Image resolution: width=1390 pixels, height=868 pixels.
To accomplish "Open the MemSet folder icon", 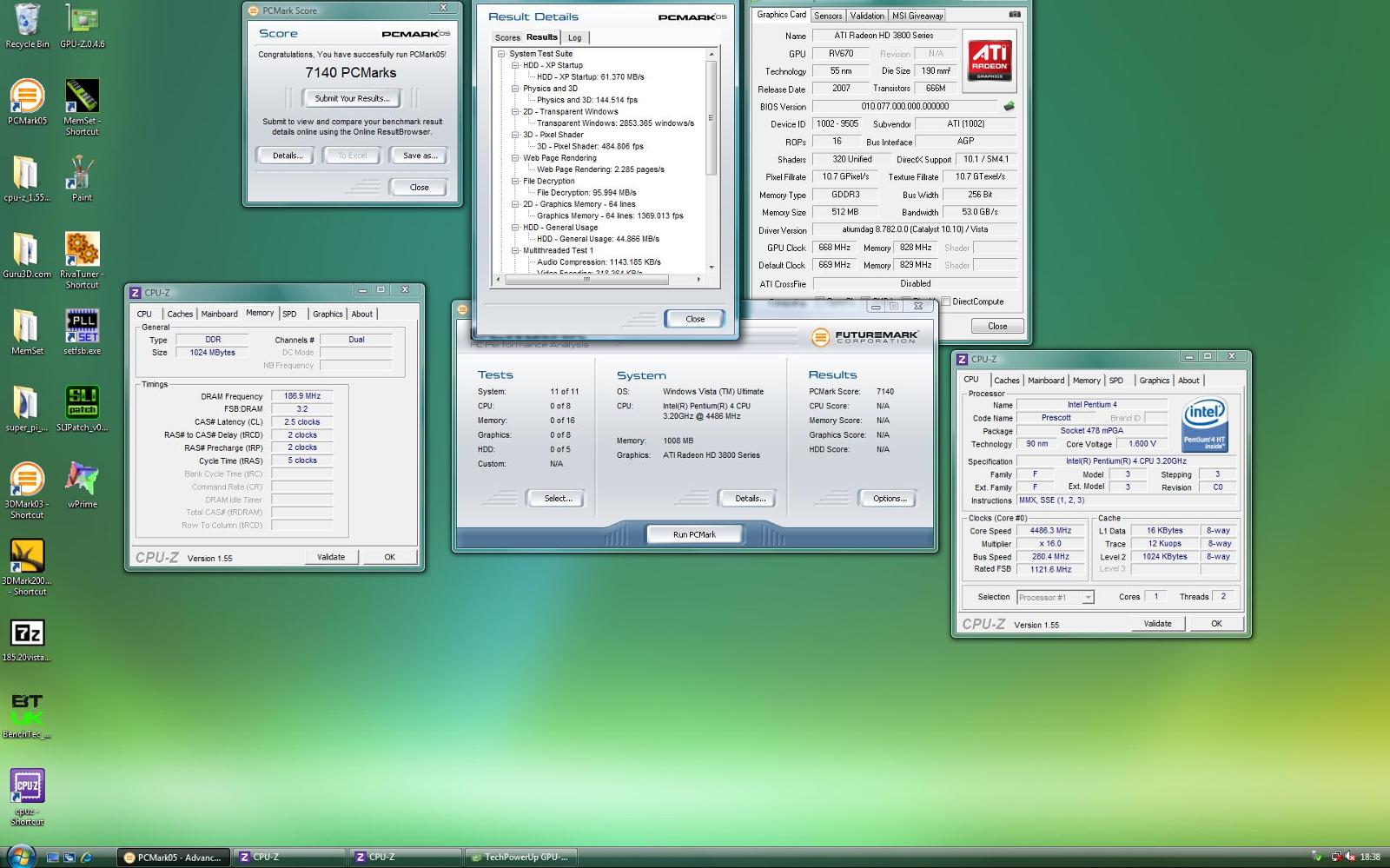I will click(x=27, y=332).
